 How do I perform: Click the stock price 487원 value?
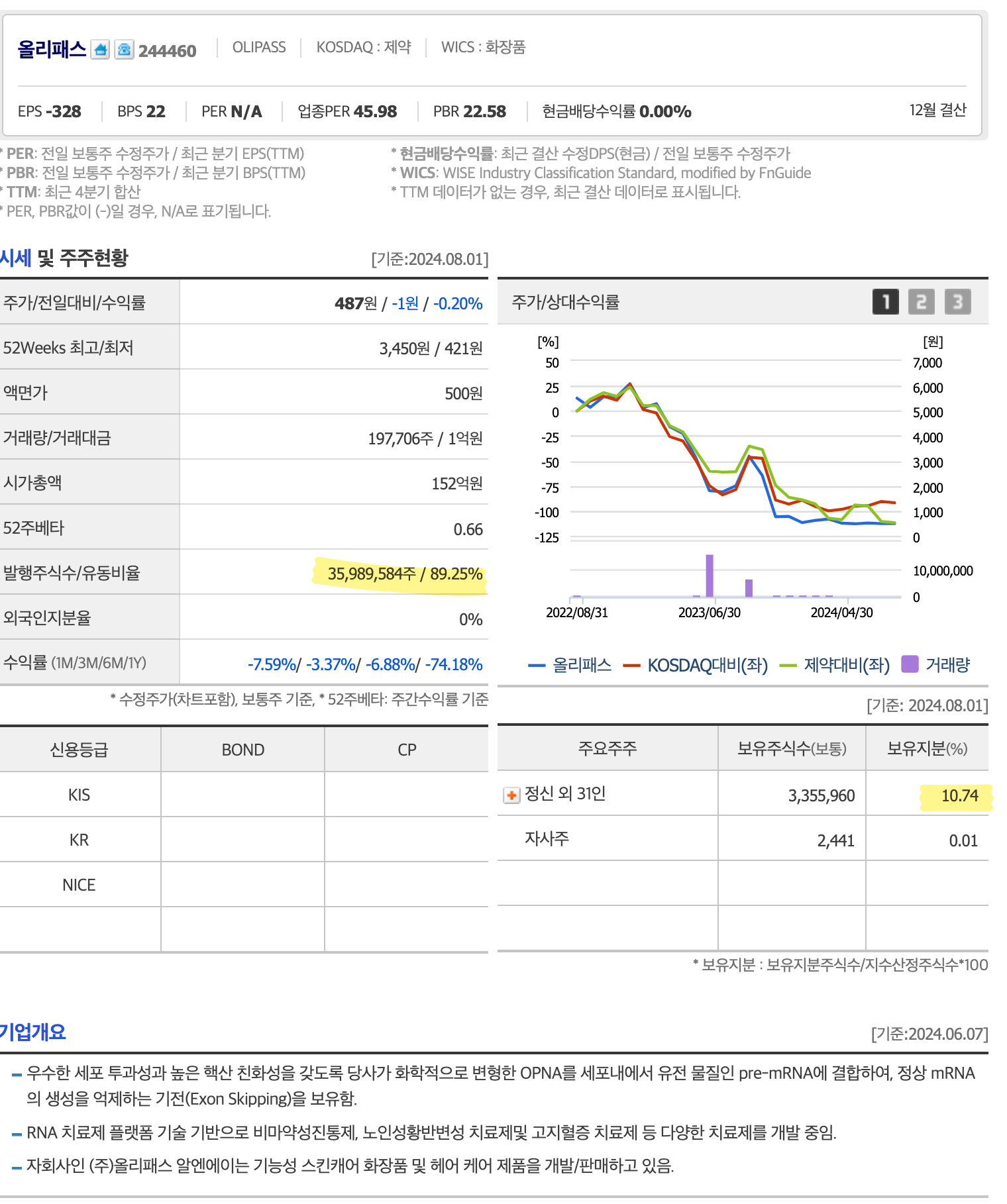(x=355, y=303)
